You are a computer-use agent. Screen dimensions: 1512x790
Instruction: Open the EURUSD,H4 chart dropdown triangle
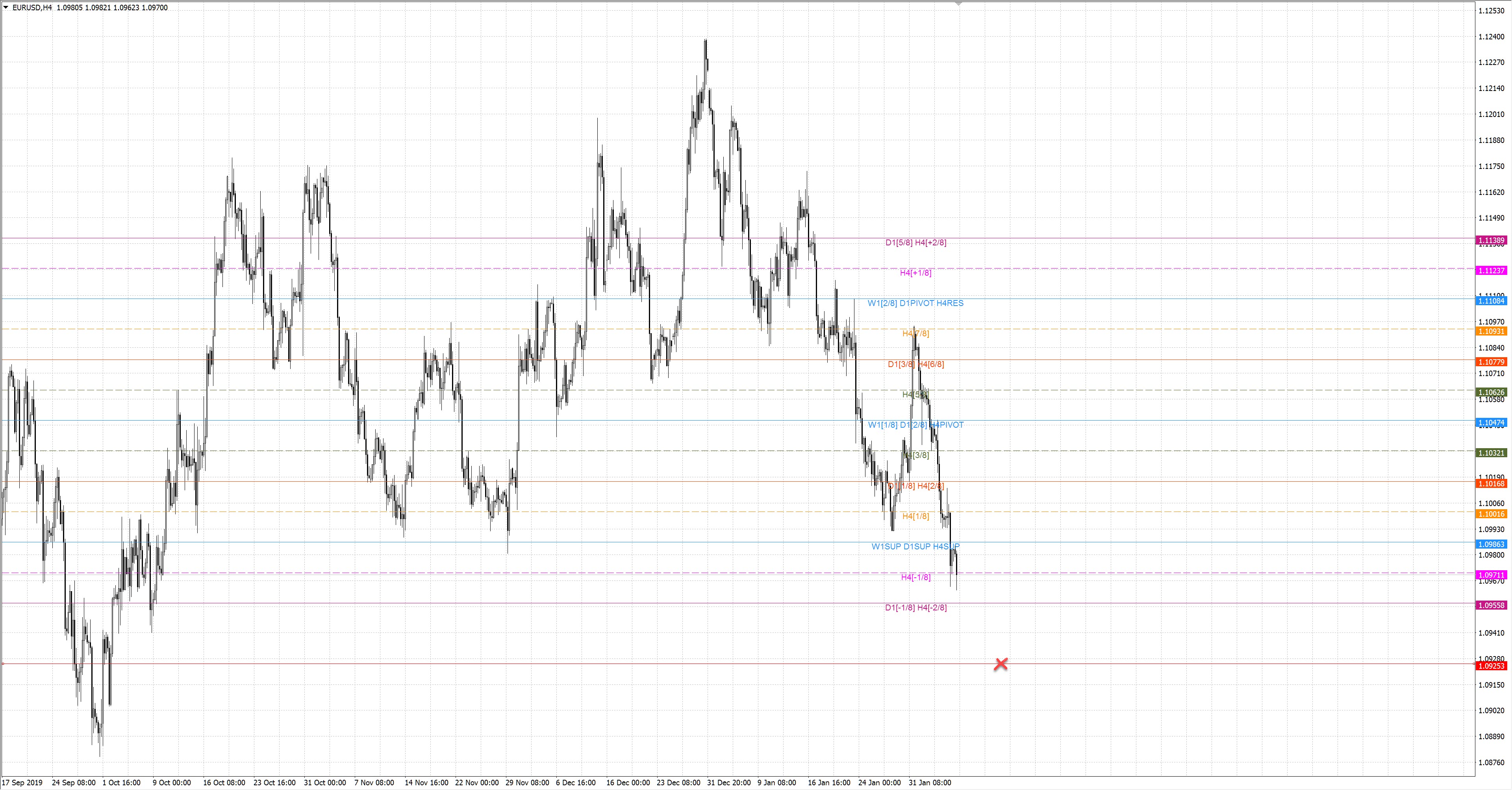click(6, 7)
